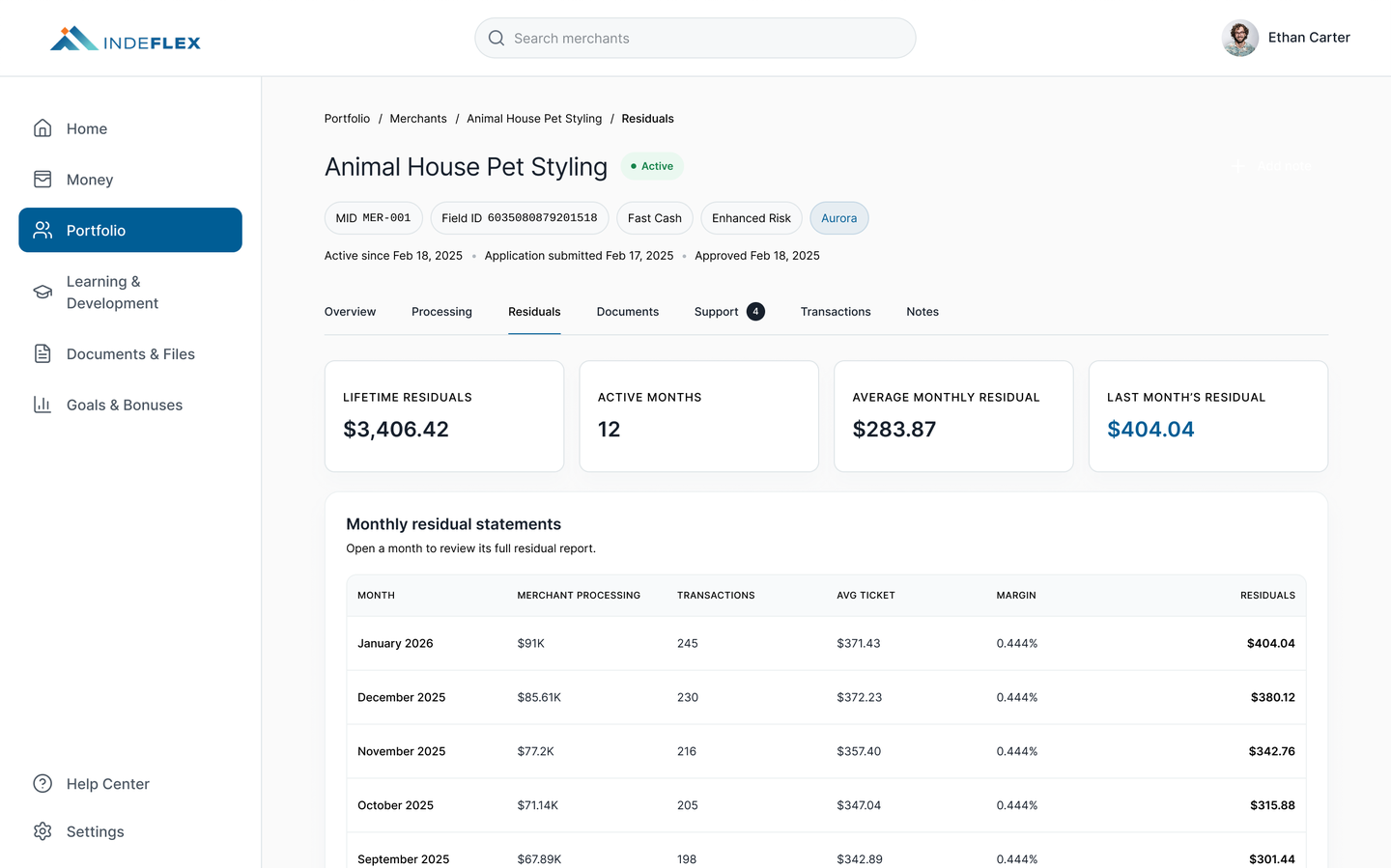
Task: Click the $315.88 residuals cell
Action: (1272, 805)
